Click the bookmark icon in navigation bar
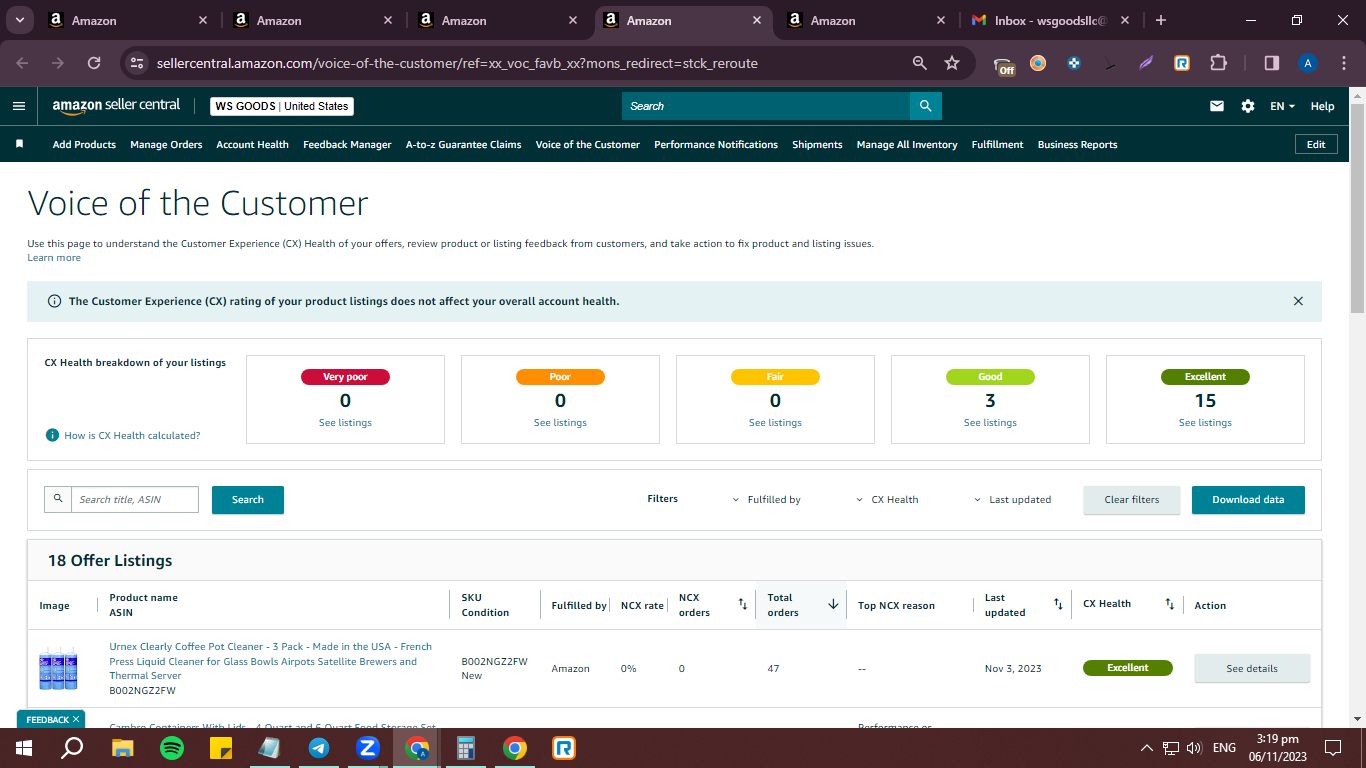This screenshot has width=1366, height=768. [19, 144]
